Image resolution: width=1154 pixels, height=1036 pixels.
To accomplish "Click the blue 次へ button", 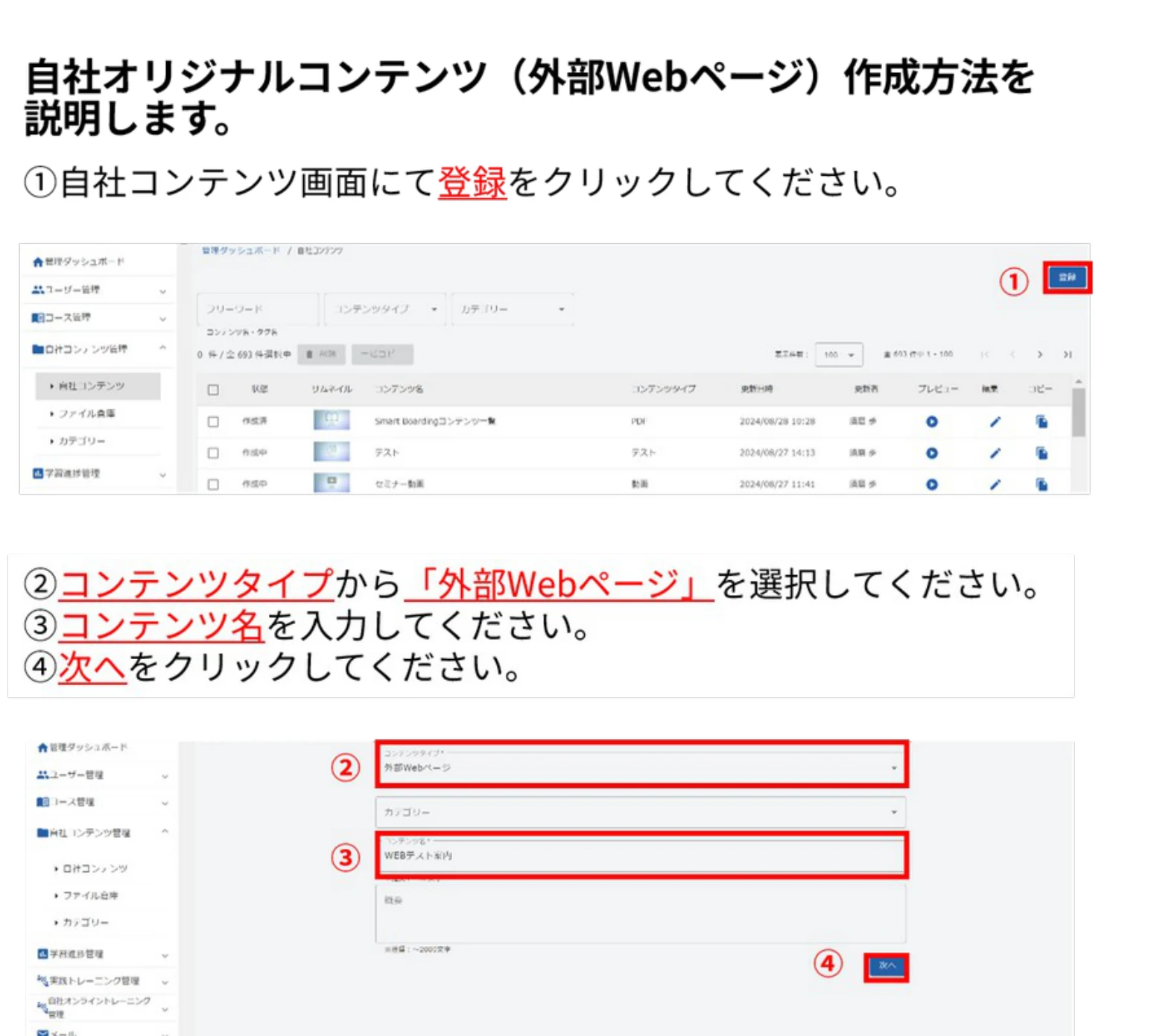I will 887,967.
